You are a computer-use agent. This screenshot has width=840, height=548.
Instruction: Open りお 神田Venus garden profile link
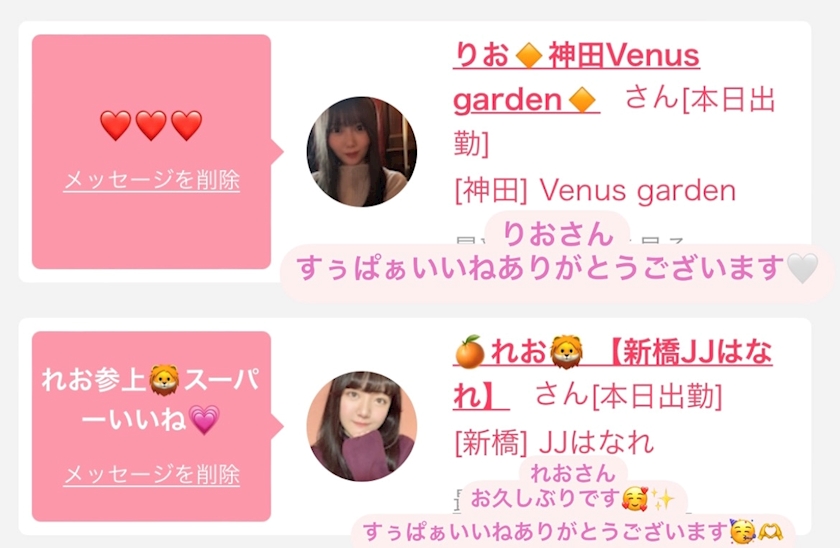[576, 78]
